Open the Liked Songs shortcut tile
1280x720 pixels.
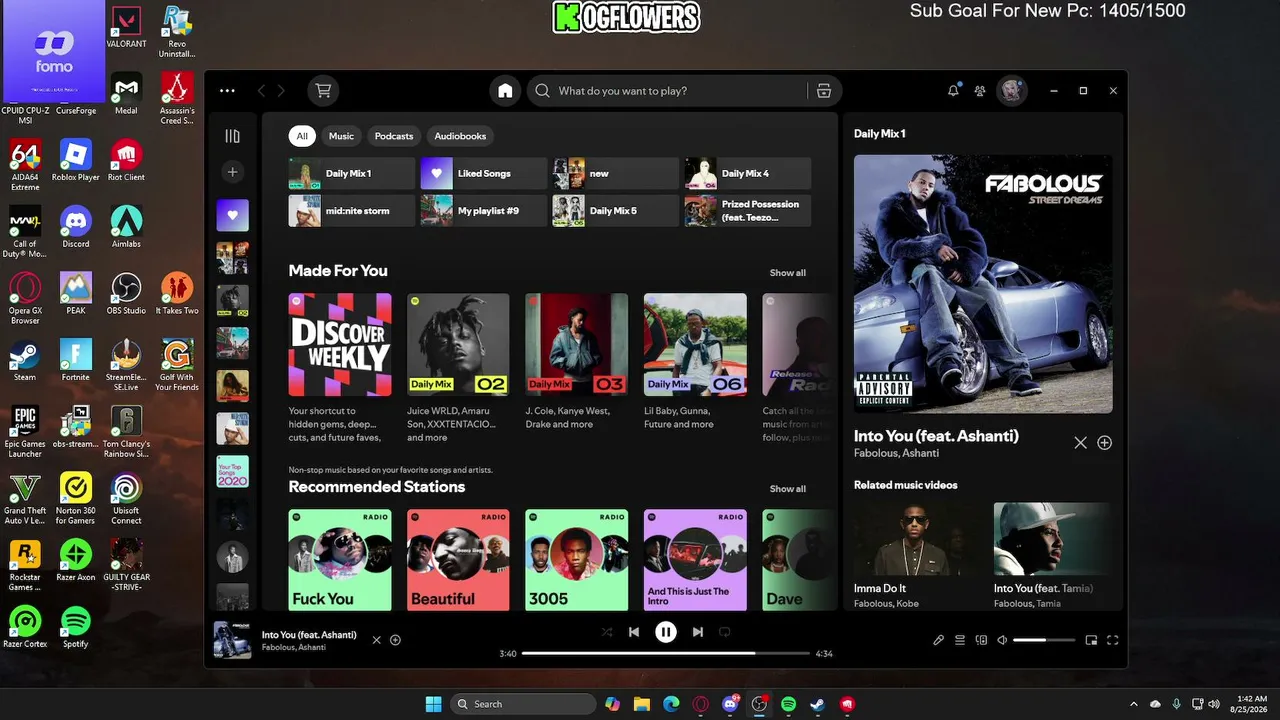pos(484,174)
